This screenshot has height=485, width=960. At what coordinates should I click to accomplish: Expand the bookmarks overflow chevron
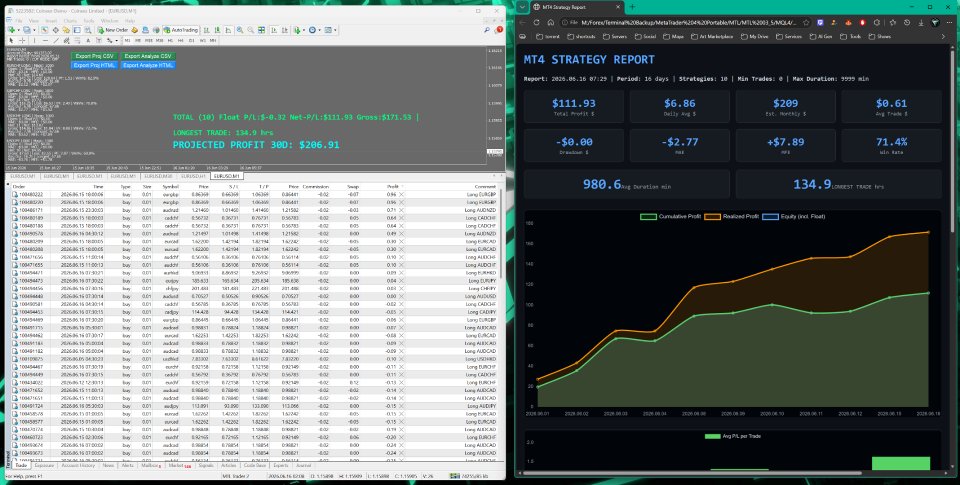point(943,37)
